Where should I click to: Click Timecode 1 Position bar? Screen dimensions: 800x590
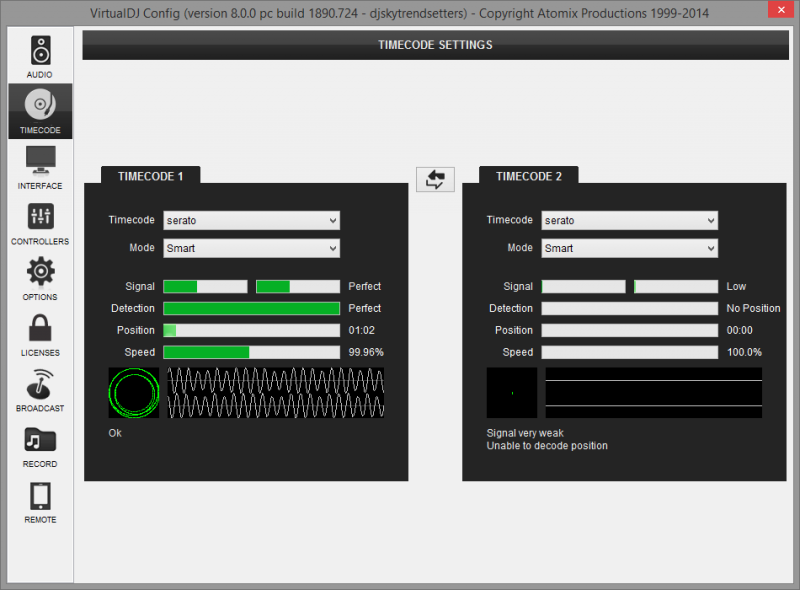point(252,330)
